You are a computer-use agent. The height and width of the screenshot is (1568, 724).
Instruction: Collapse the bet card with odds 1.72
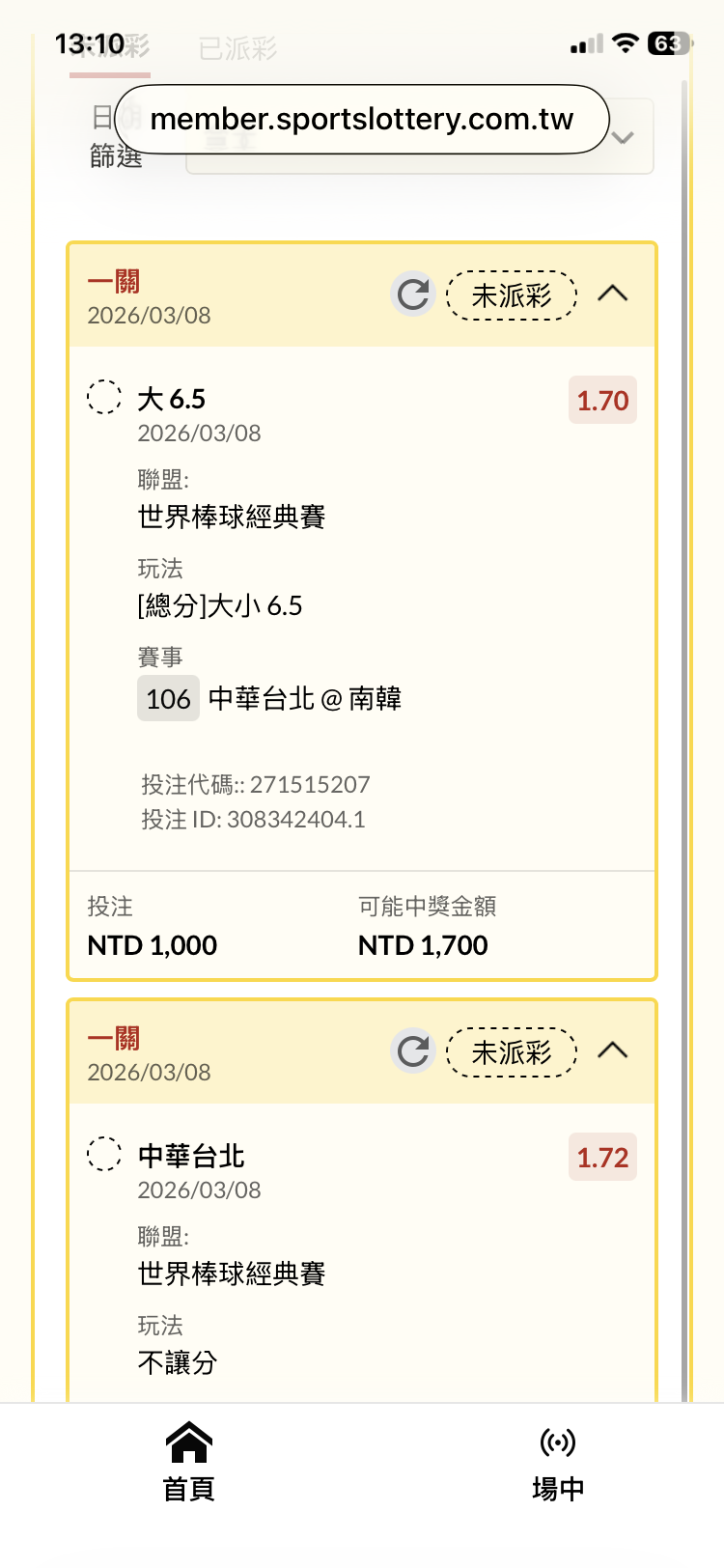click(613, 1050)
